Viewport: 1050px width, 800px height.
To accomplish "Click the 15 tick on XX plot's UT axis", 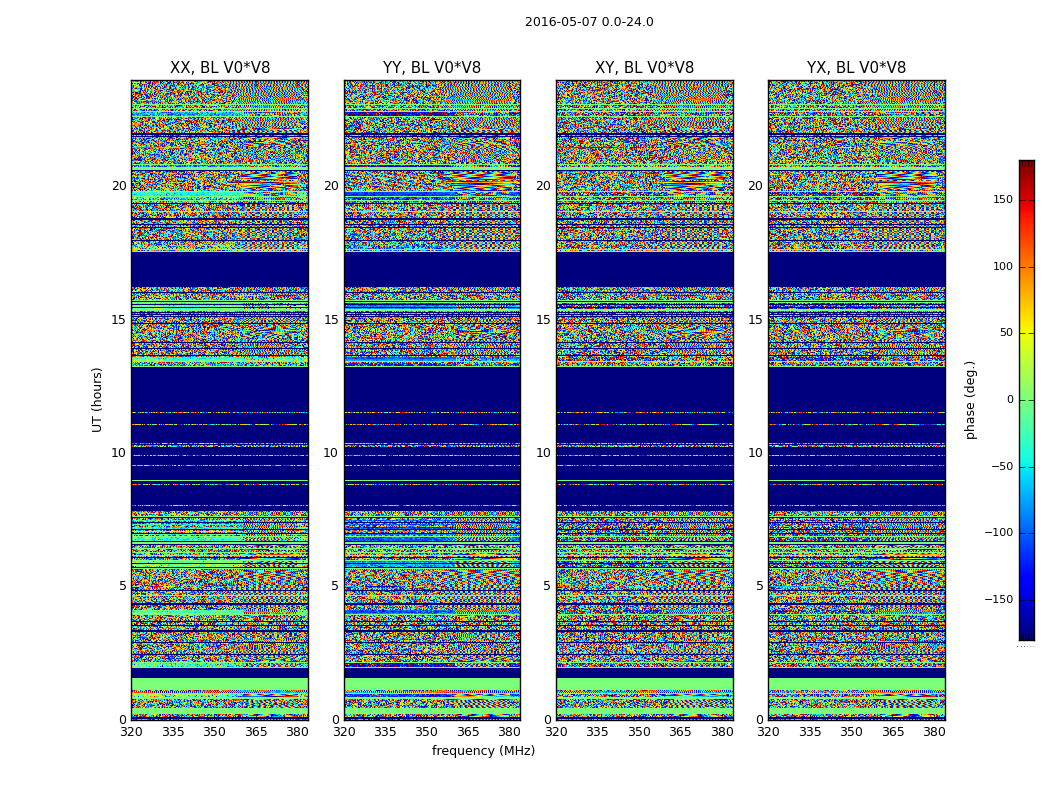I will pos(119,320).
